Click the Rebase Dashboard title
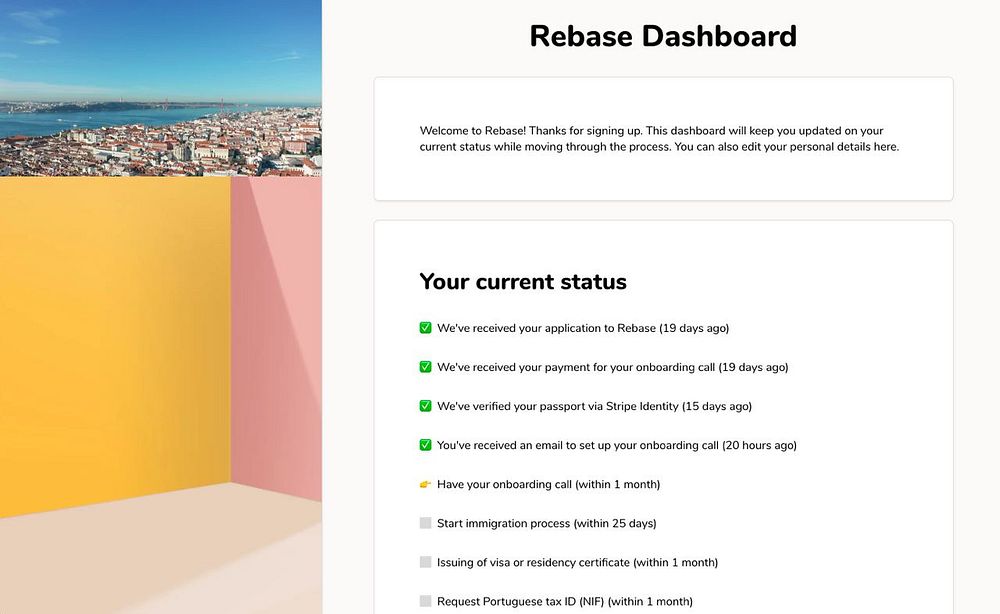 point(663,36)
